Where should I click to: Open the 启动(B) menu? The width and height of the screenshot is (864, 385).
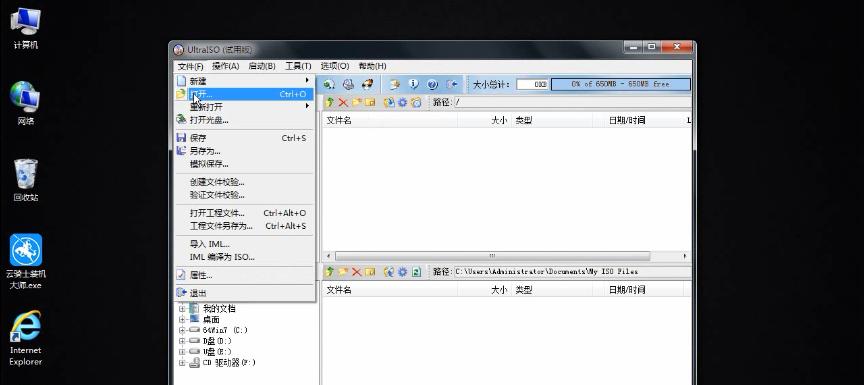(262, 66)
